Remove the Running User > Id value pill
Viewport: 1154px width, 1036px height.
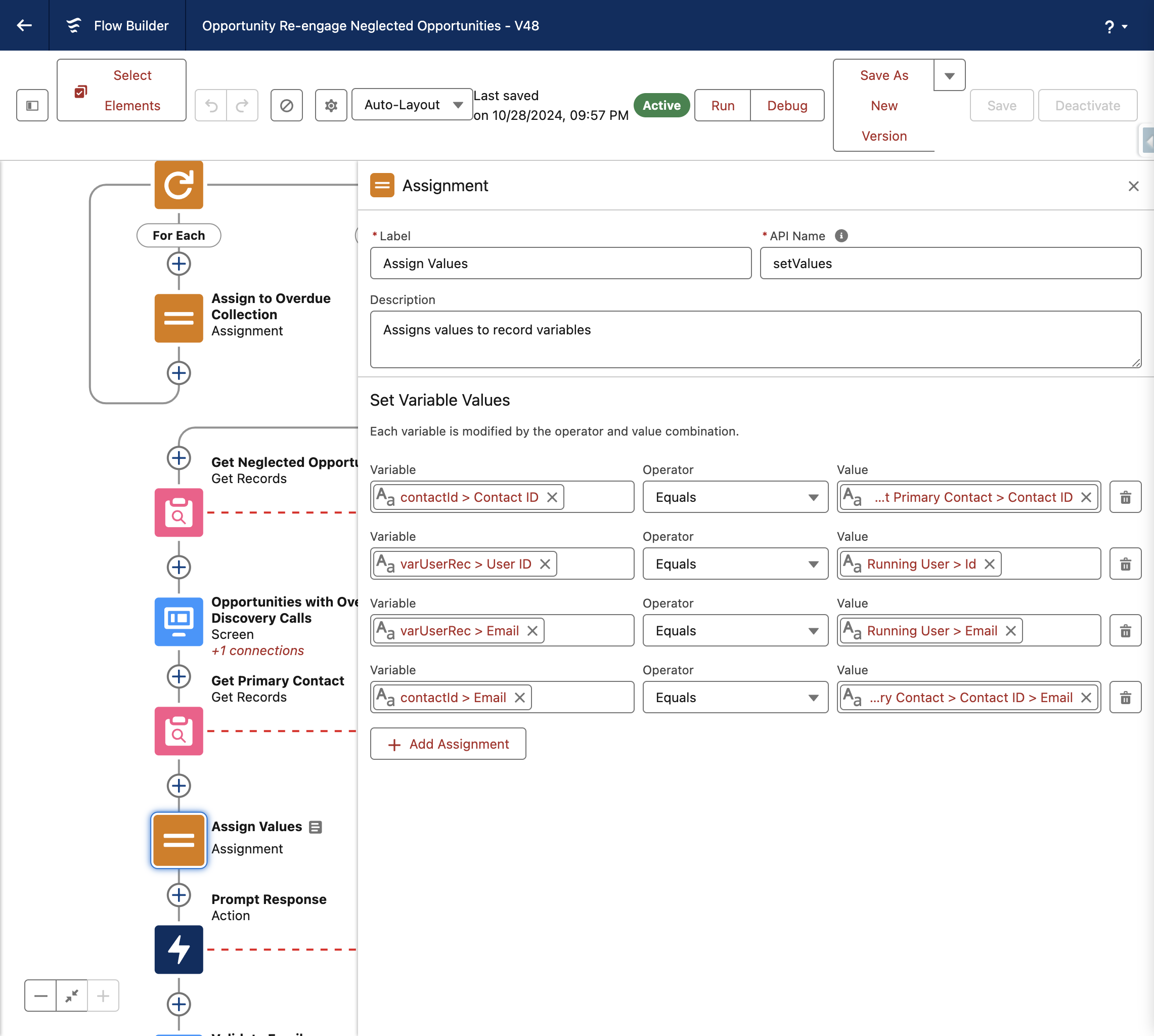pos(990,564)
